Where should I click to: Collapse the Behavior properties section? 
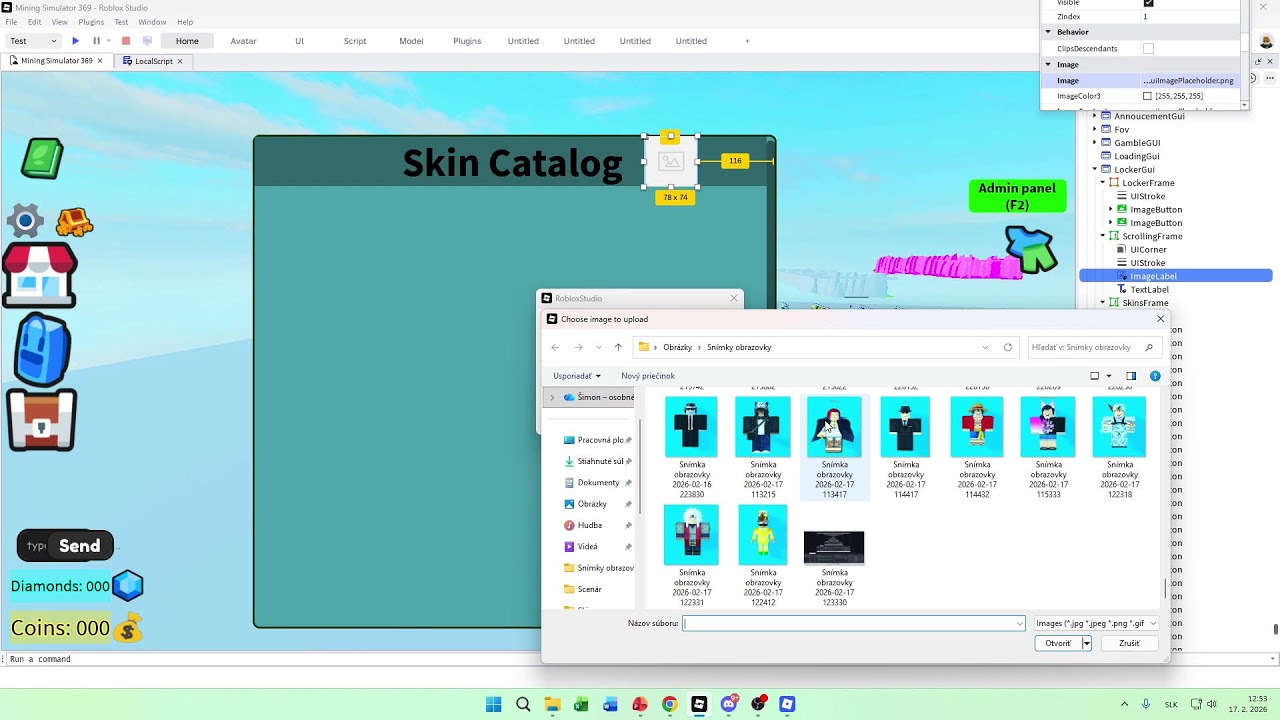click(1048, 32)
